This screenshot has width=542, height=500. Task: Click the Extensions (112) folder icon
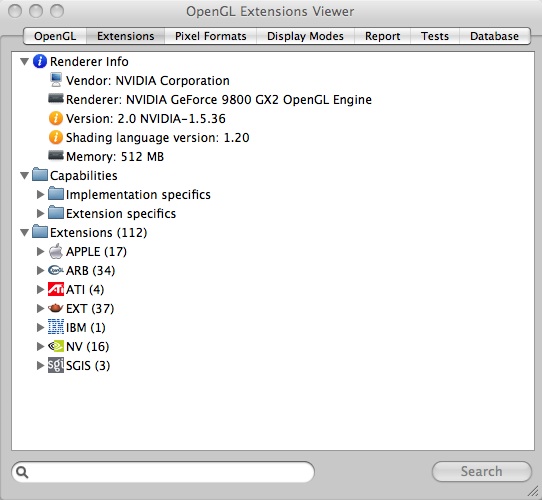[40, 232]
